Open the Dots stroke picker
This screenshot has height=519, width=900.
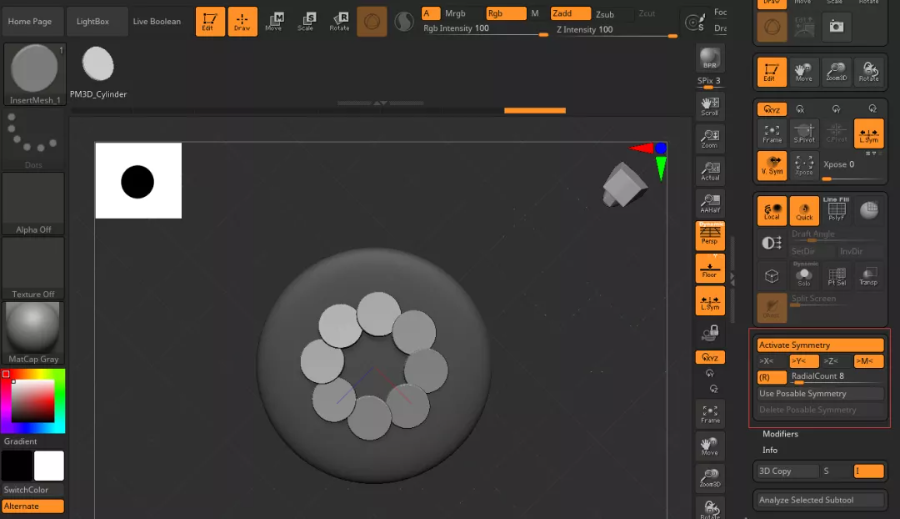[33, 140]
